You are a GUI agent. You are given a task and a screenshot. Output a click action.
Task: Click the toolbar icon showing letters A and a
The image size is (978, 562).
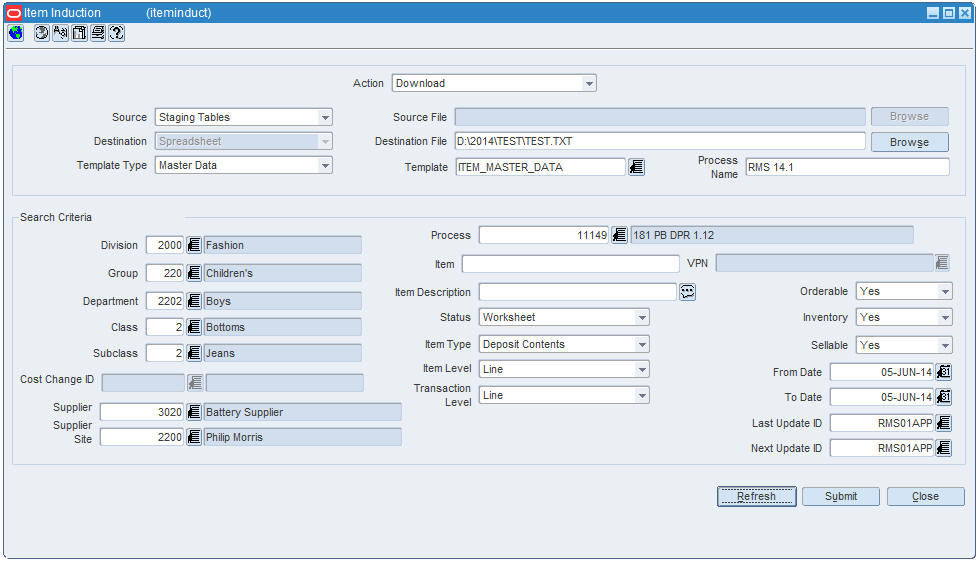[x=61, y=33]
